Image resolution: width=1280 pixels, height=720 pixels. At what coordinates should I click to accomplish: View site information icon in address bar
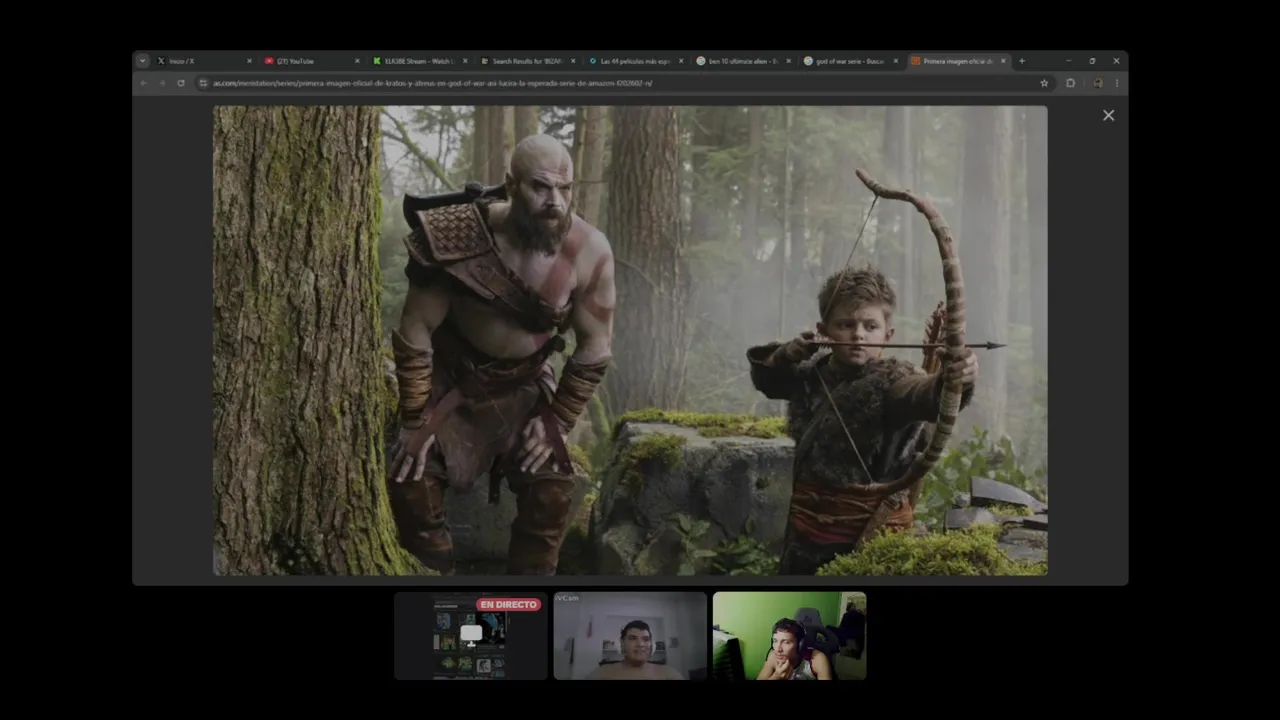[x=204, y=83]
